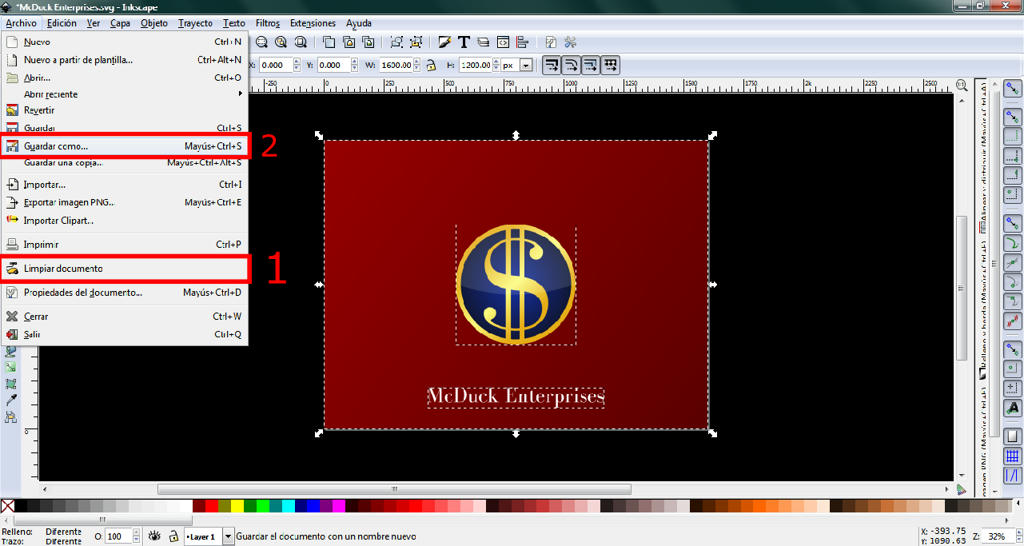
Task: Toggle snap to text baselines 'A' button
Action: tap(1012, 408)
